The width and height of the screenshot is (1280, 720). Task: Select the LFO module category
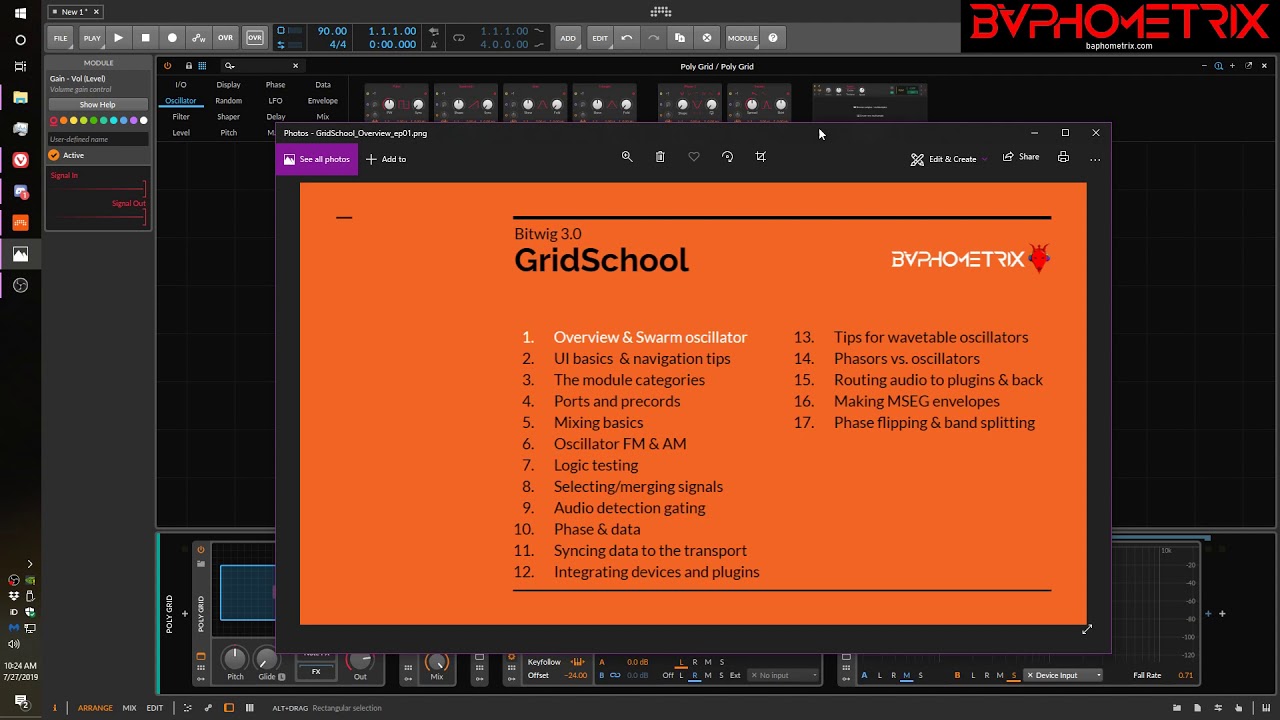tap(275, 101)
